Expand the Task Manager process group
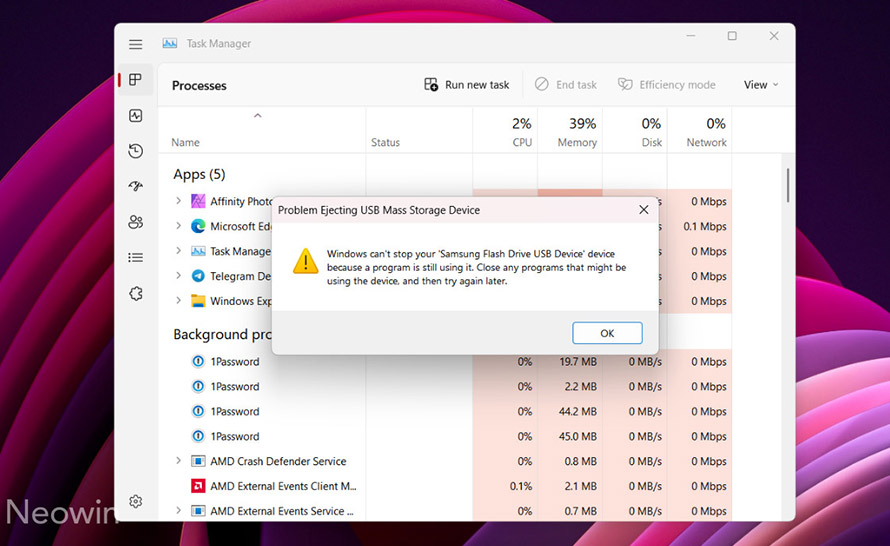Viewport: 890px width, 546px height. tap(178, 251)
